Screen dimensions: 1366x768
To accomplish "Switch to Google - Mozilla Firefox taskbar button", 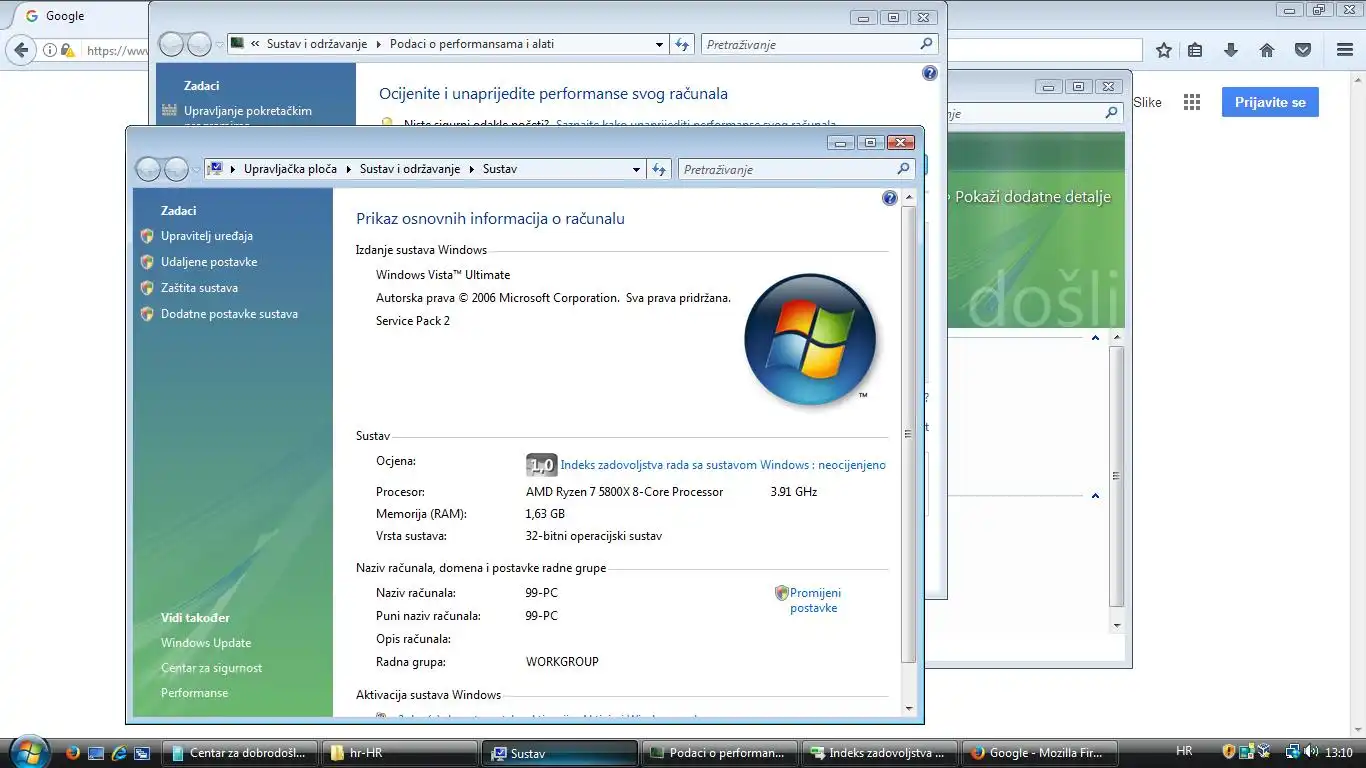I will pyautogui.click(x=1041, y=753).
